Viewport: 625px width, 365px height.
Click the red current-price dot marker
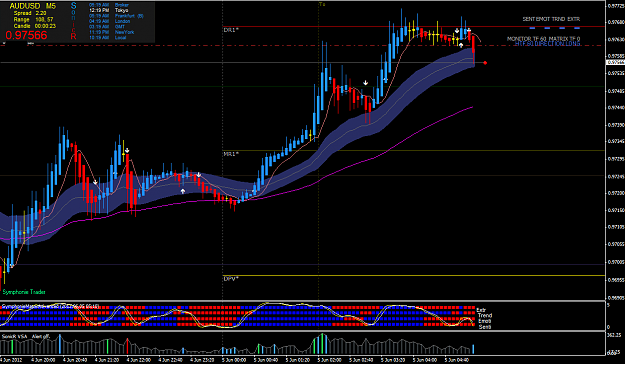point(485,63)
